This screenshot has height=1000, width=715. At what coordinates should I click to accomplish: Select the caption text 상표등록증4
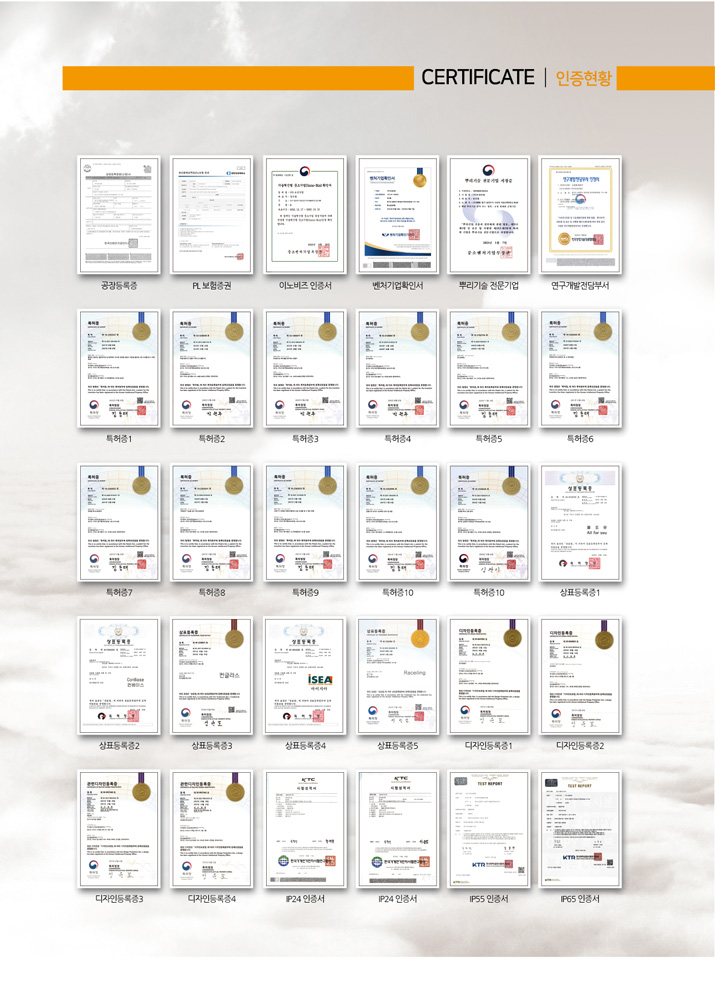coord(305,746)
